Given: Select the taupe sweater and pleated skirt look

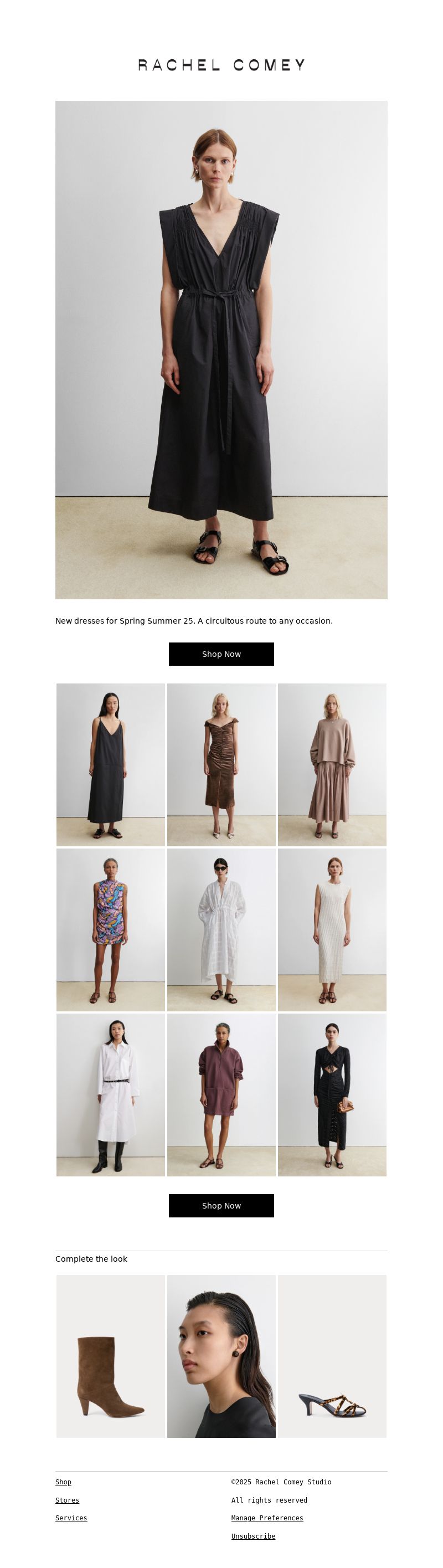Looking at the screenshot, I should pos(332,765).
